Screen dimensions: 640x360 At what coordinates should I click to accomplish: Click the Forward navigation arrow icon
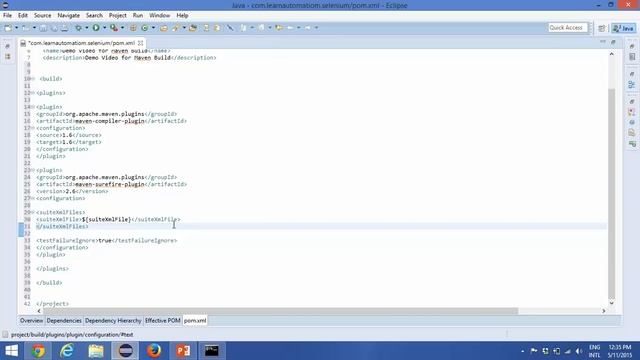pos(308,28)
